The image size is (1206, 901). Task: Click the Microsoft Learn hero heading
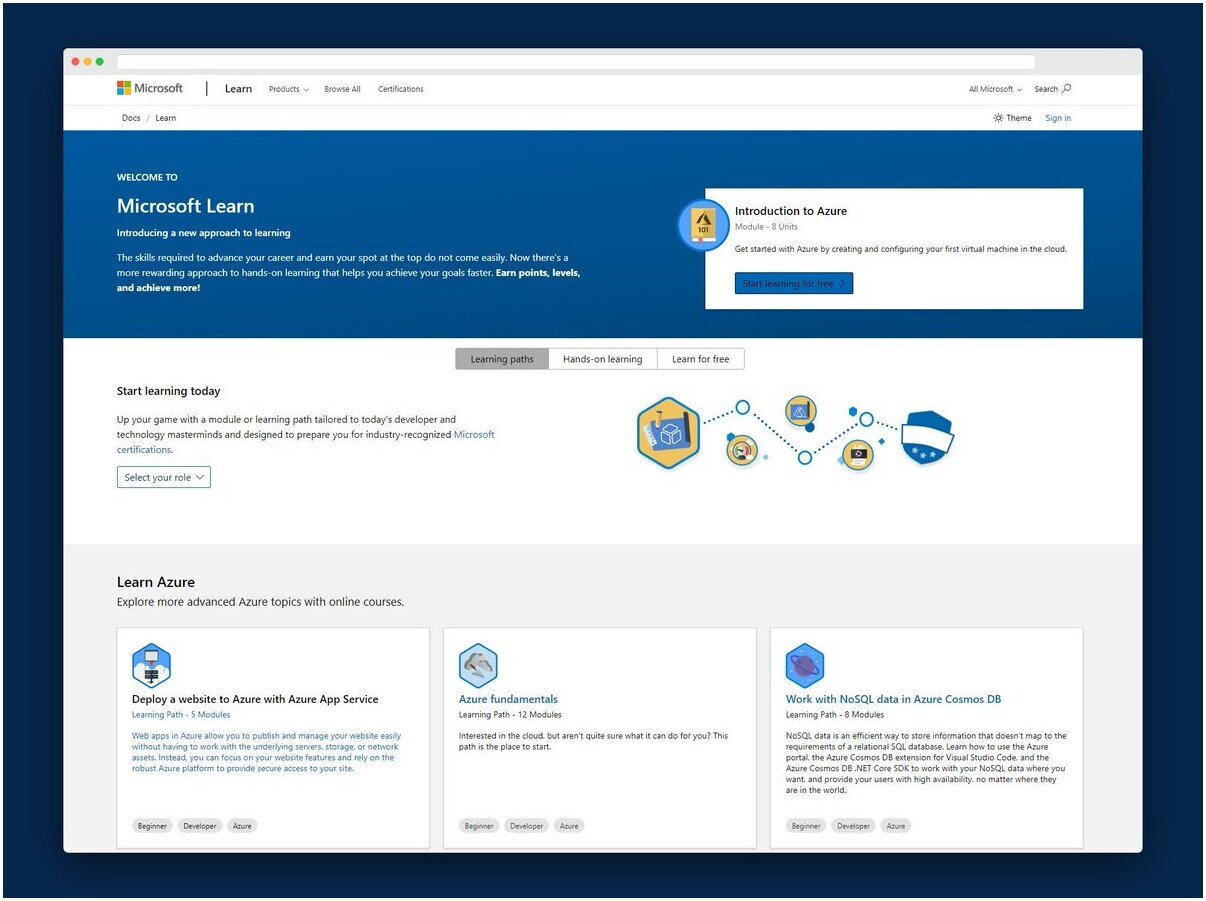[186, 206]
